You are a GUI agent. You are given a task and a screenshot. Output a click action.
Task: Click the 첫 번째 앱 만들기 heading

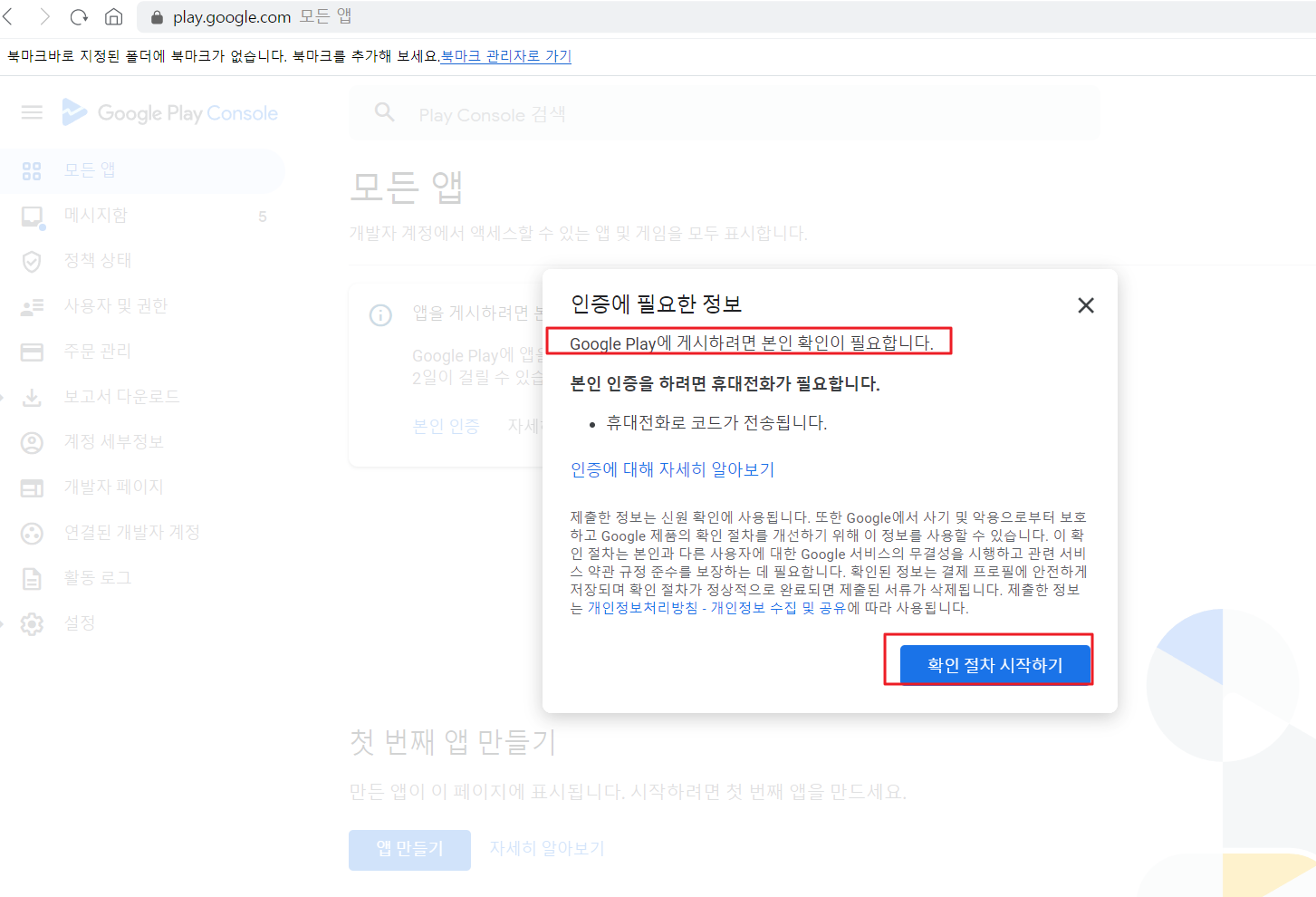[453, 741]
